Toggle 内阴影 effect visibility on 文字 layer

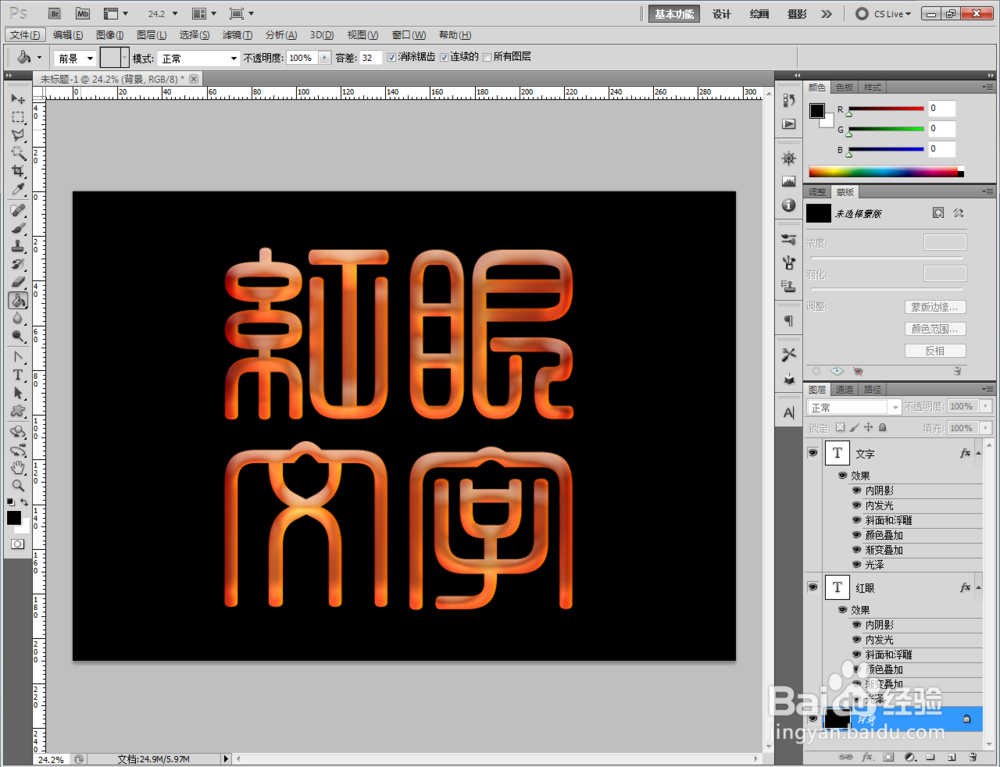click(857, 490)
